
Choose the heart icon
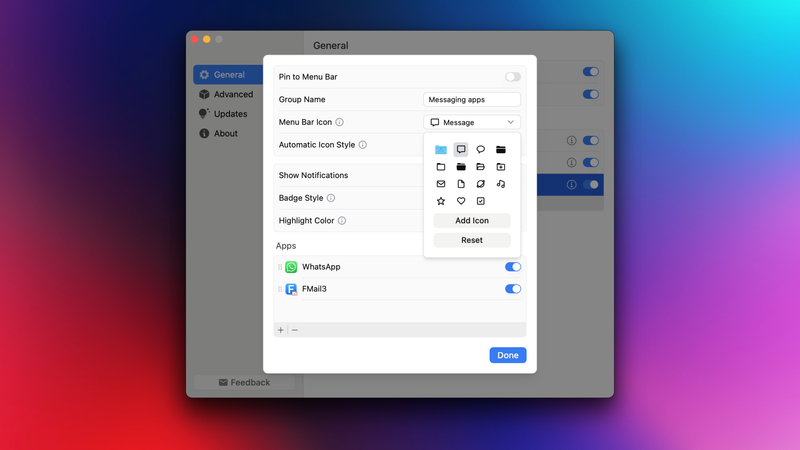click(x=461, y=201)
